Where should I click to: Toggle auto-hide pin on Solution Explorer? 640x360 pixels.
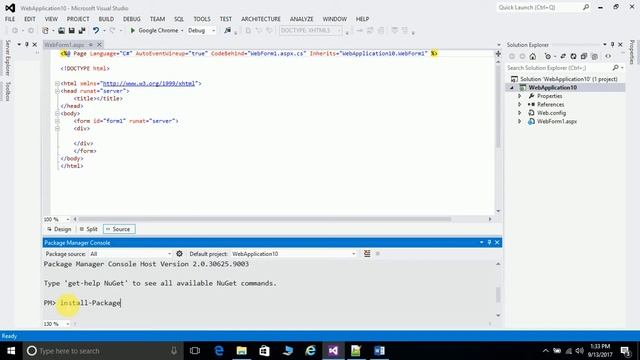pos(612,44)
